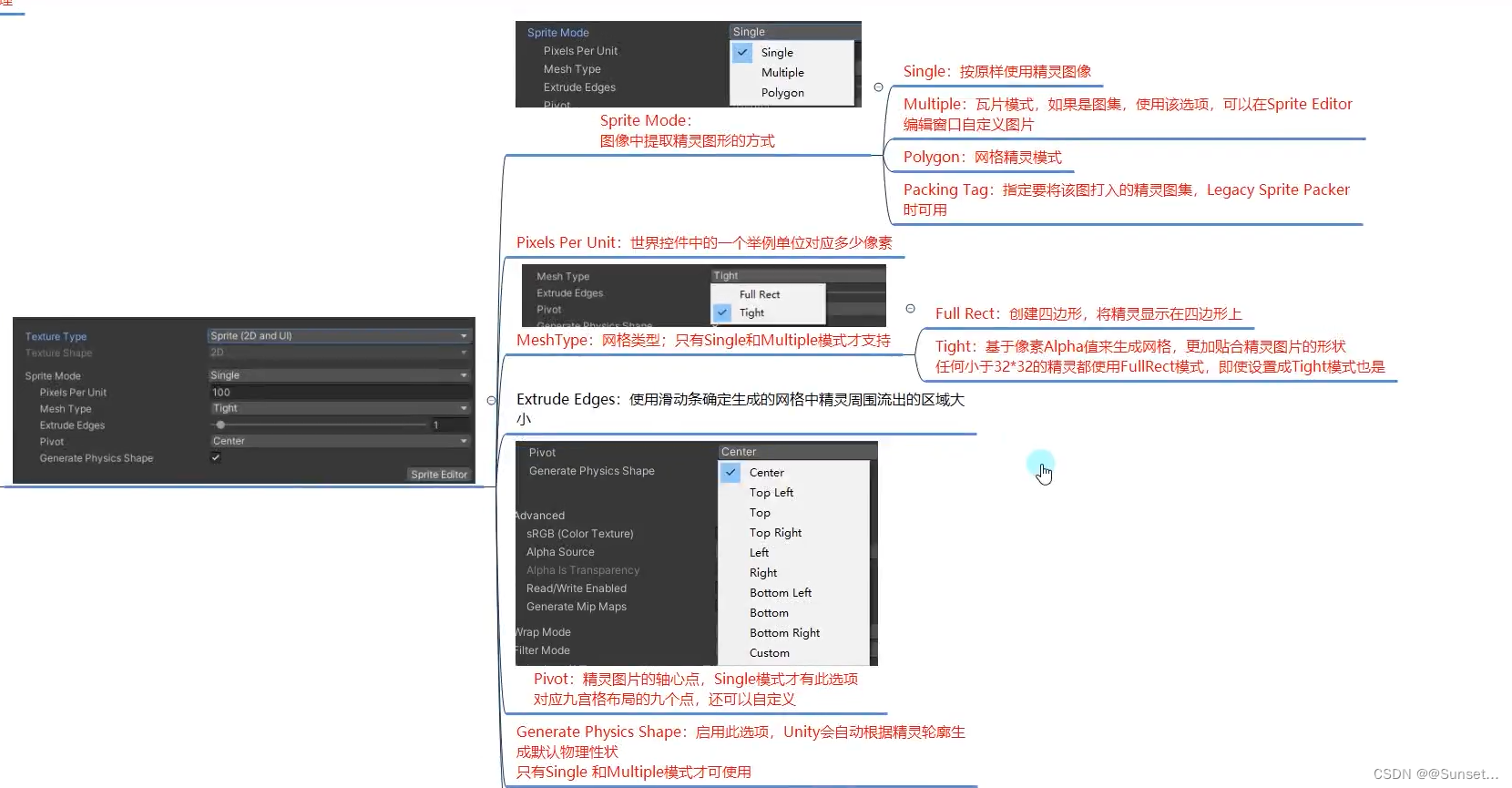Select Custom in the pivot list
The height and width of the screenshot is (788, 1512).
[794, 653]
